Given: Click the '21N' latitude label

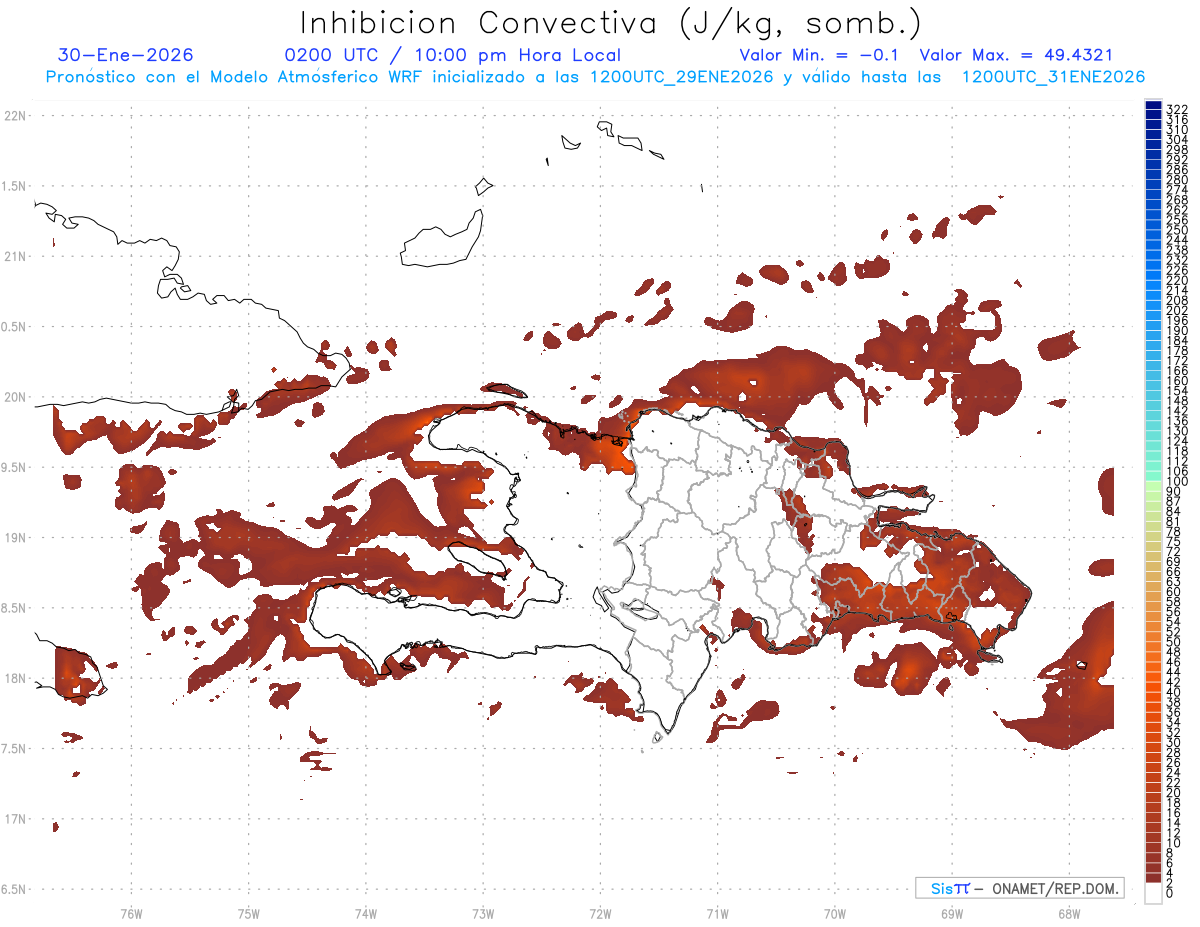Looking at the screenshot, I should tap(15, 256).
